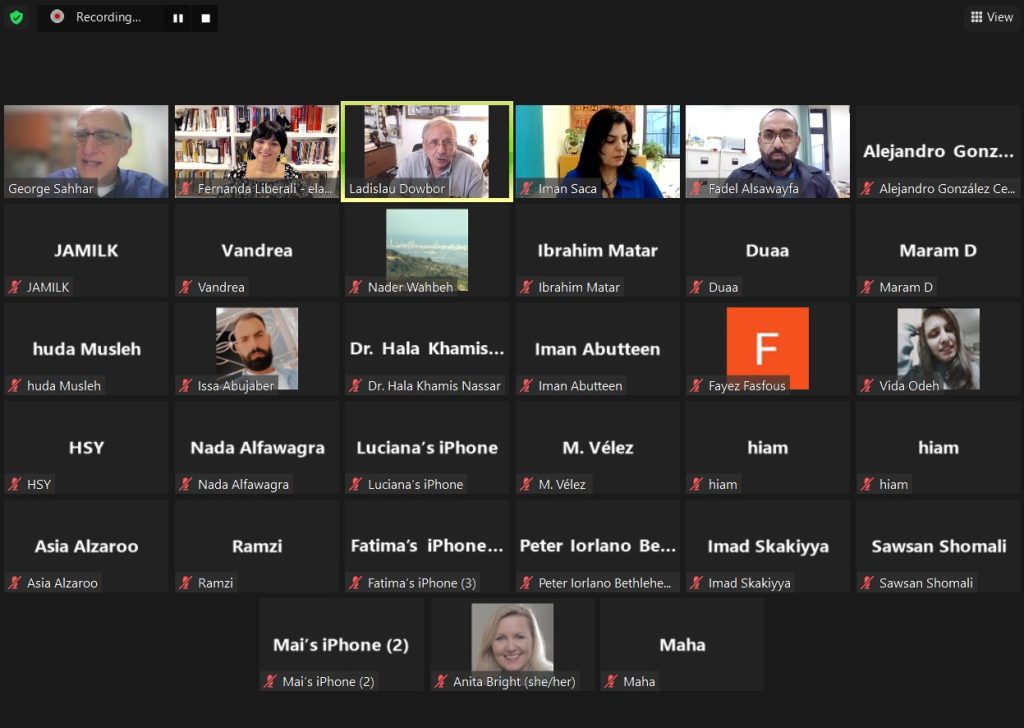Screen dimensions: 1024x728
Task: Click muted mic icon beside Asia Alzaroo
Action: tap(15, 583)
